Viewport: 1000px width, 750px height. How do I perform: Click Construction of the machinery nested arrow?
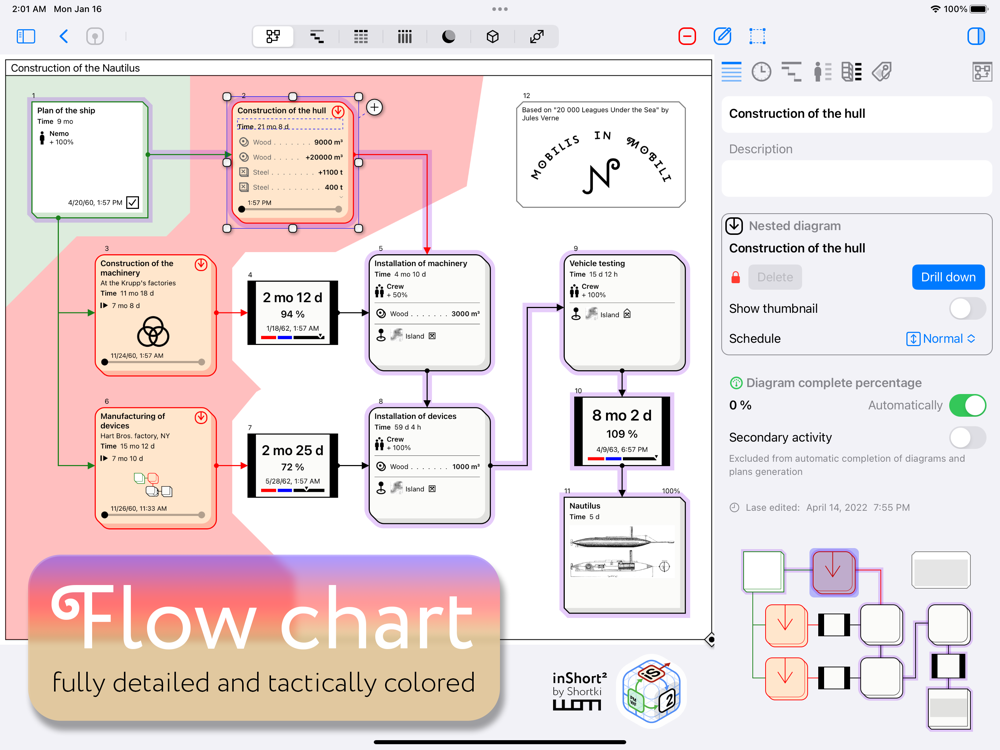click(x=201, y=264)
